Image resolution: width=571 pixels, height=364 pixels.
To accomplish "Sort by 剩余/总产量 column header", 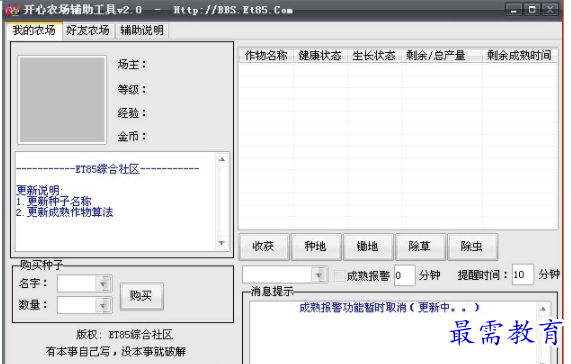I will (442, 55).
